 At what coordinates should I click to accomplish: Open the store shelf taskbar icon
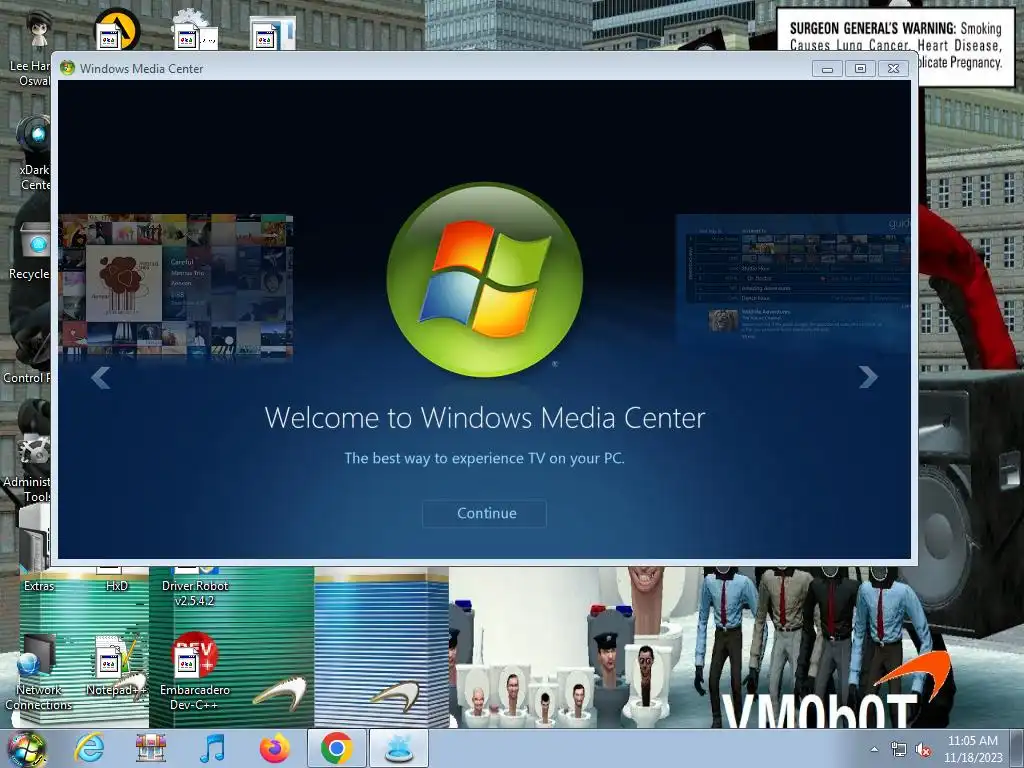[x=151, y=748]
